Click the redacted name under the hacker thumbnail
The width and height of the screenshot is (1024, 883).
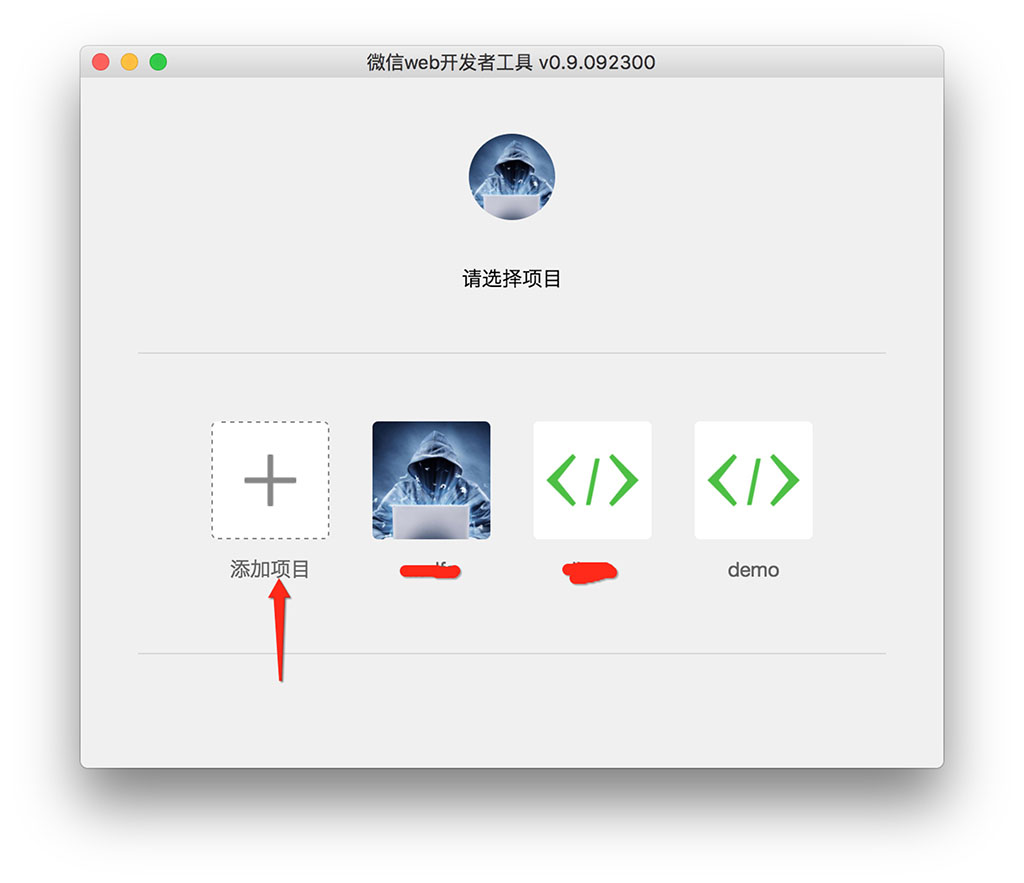pos(430,571)
